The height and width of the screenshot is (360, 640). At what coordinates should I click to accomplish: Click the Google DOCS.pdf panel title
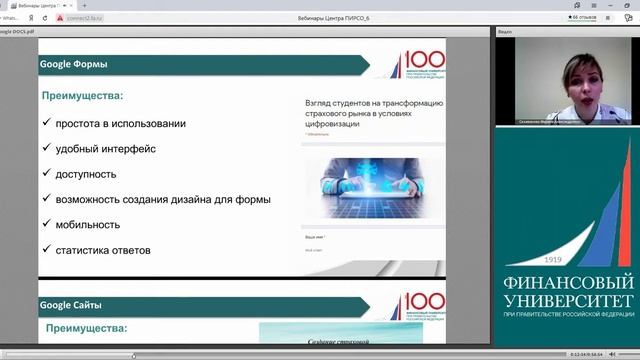tap(17, 31)
